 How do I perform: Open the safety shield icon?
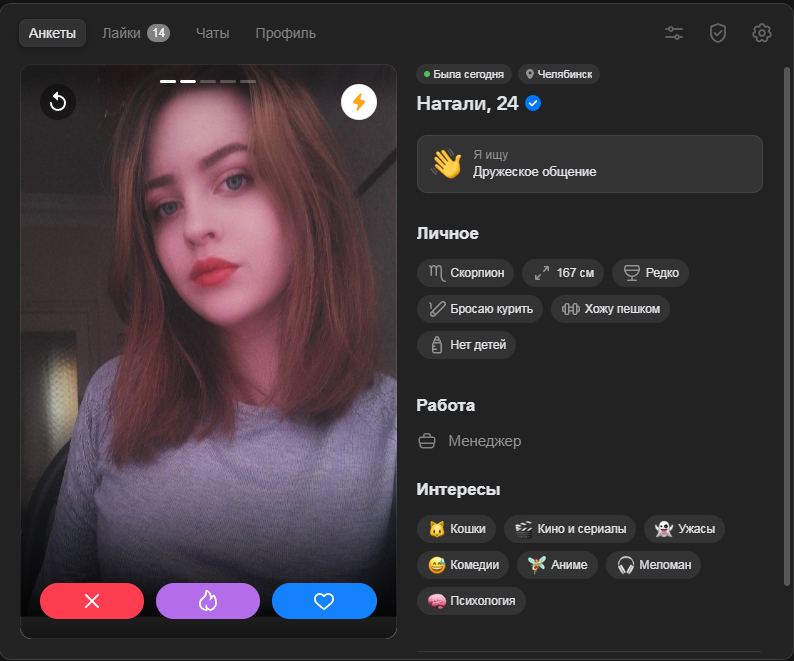(717, 33)
